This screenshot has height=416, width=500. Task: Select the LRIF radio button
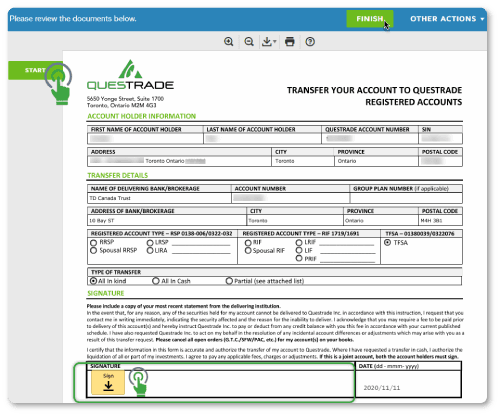[299, 242]
